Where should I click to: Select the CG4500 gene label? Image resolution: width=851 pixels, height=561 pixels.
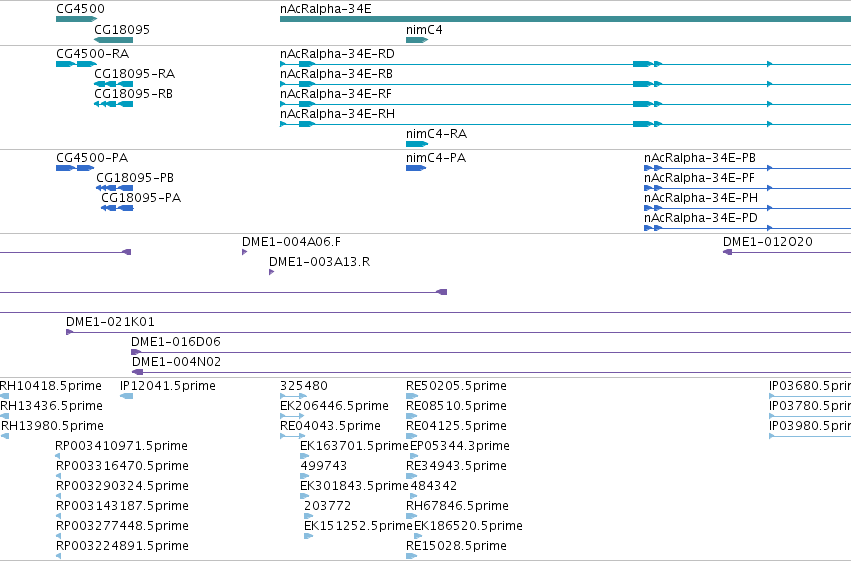[x=80, y=9]
